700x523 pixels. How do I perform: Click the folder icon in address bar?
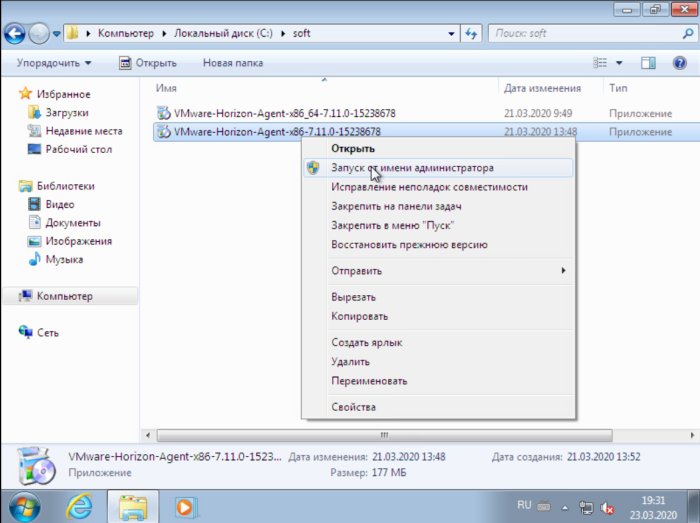[x=72, y=33]
